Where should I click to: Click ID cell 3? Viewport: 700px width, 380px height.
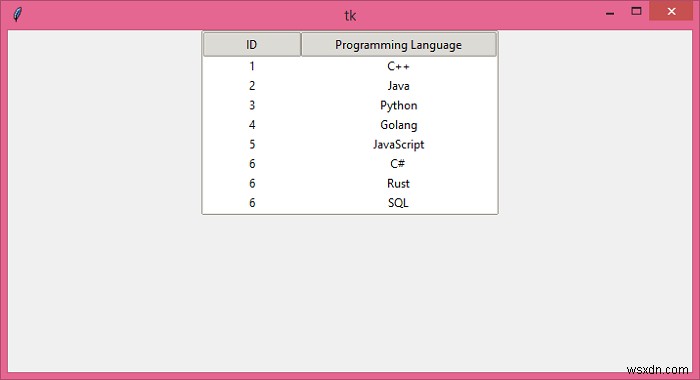[x=252, y=105]
